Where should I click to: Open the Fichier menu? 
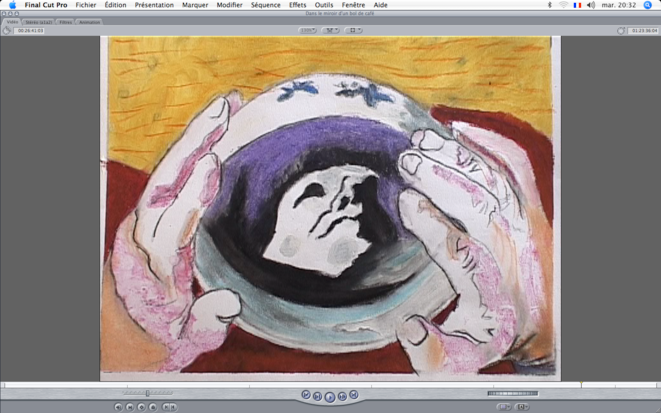point(86,5)
